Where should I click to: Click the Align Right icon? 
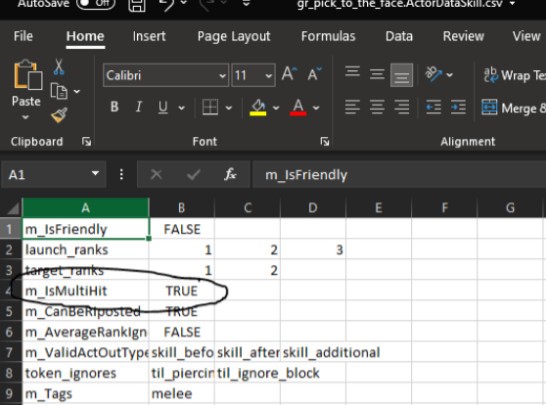(401, 107)
